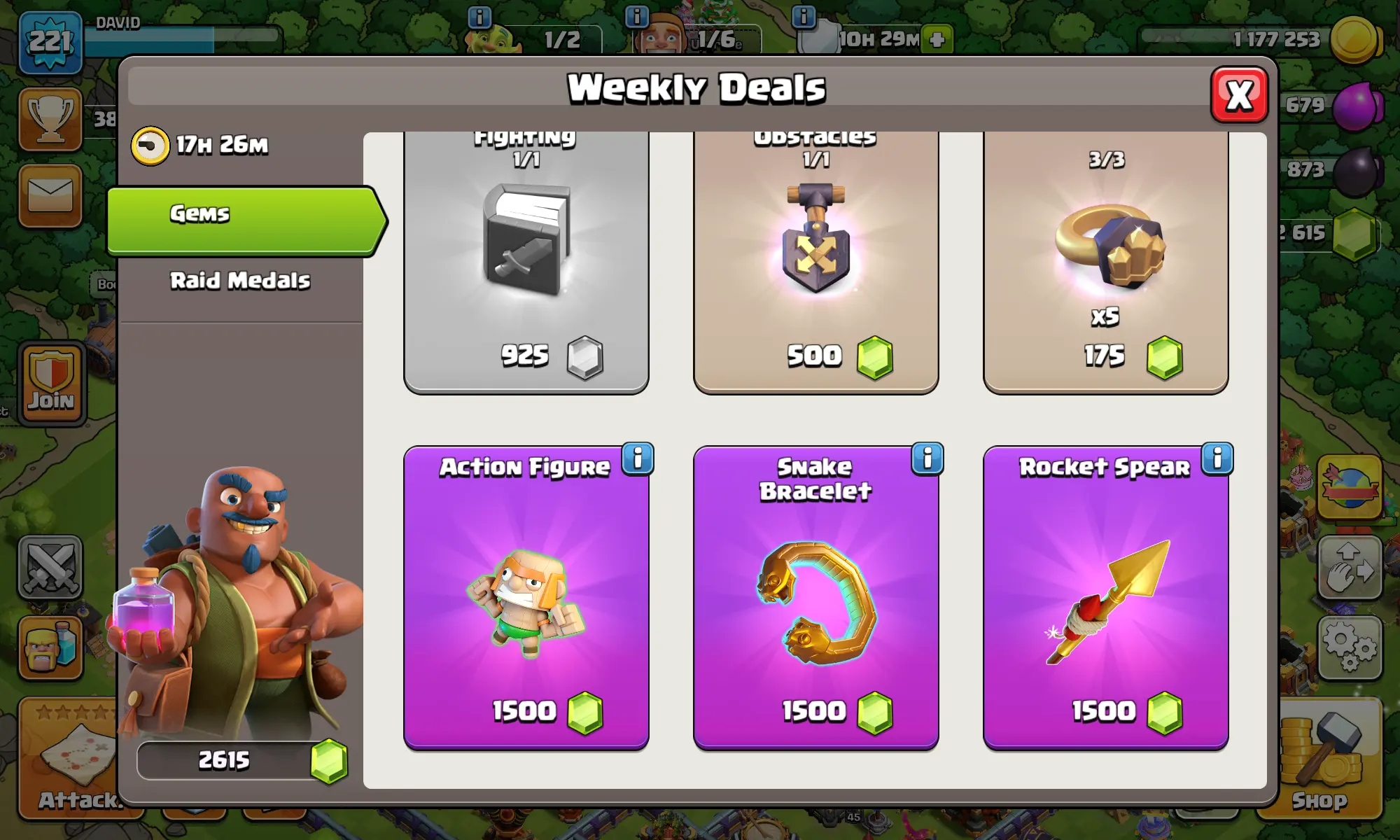Buy the x5 ring for 175 gems
The image size is (1400, 840).
coord(1105,262)
